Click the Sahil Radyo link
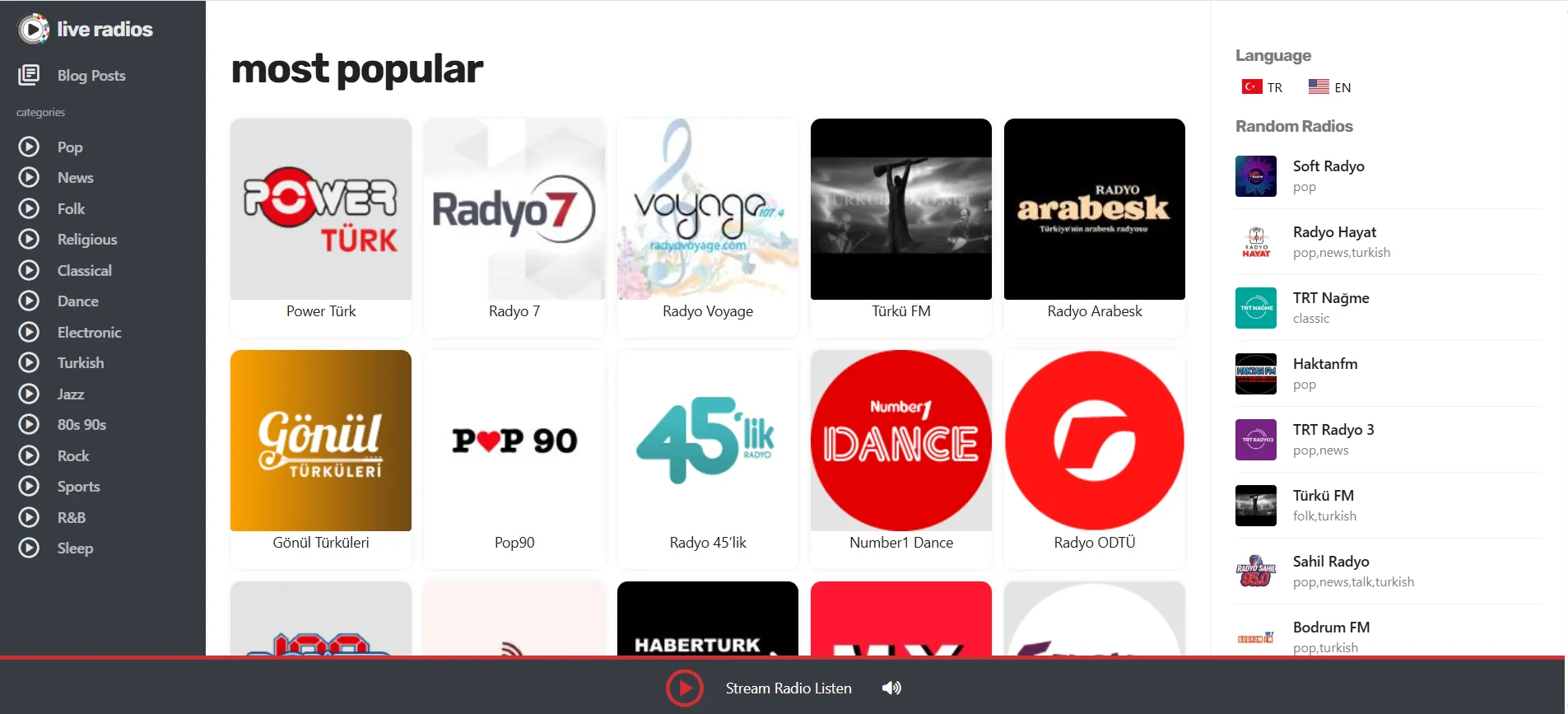Screen dimensions: 1568x714 coord(1330,562)
